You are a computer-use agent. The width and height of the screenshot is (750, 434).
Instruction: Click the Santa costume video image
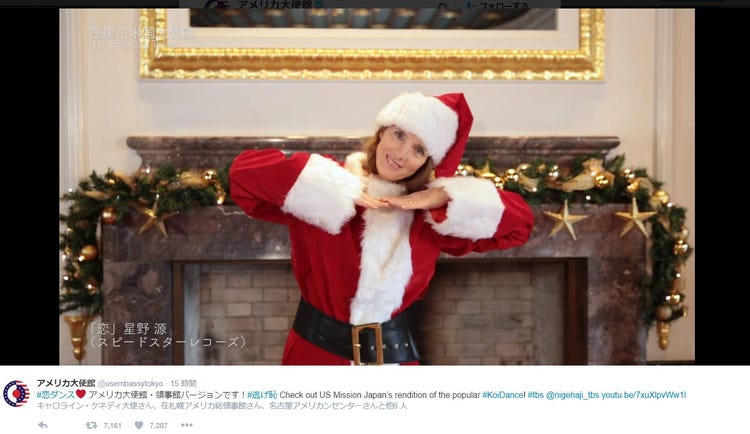tap(377, 187)
